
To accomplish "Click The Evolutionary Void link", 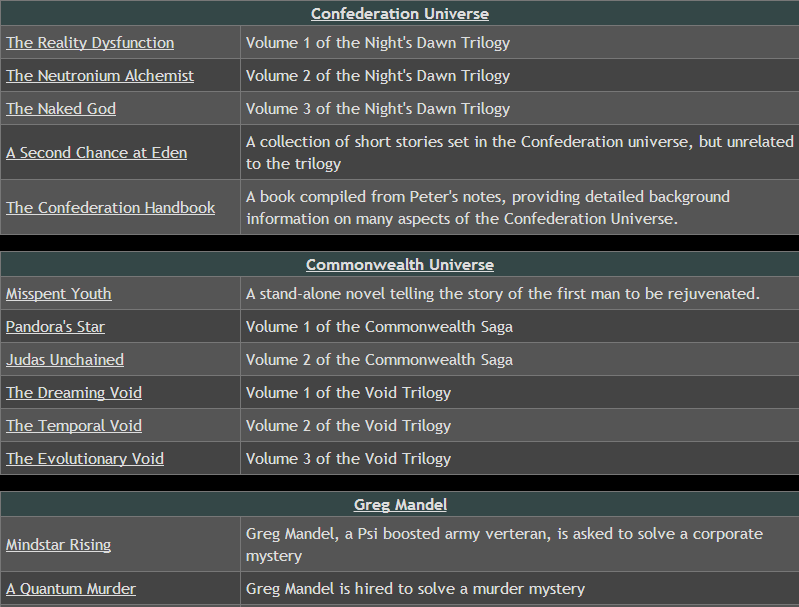I will click(x=85, y=459).
